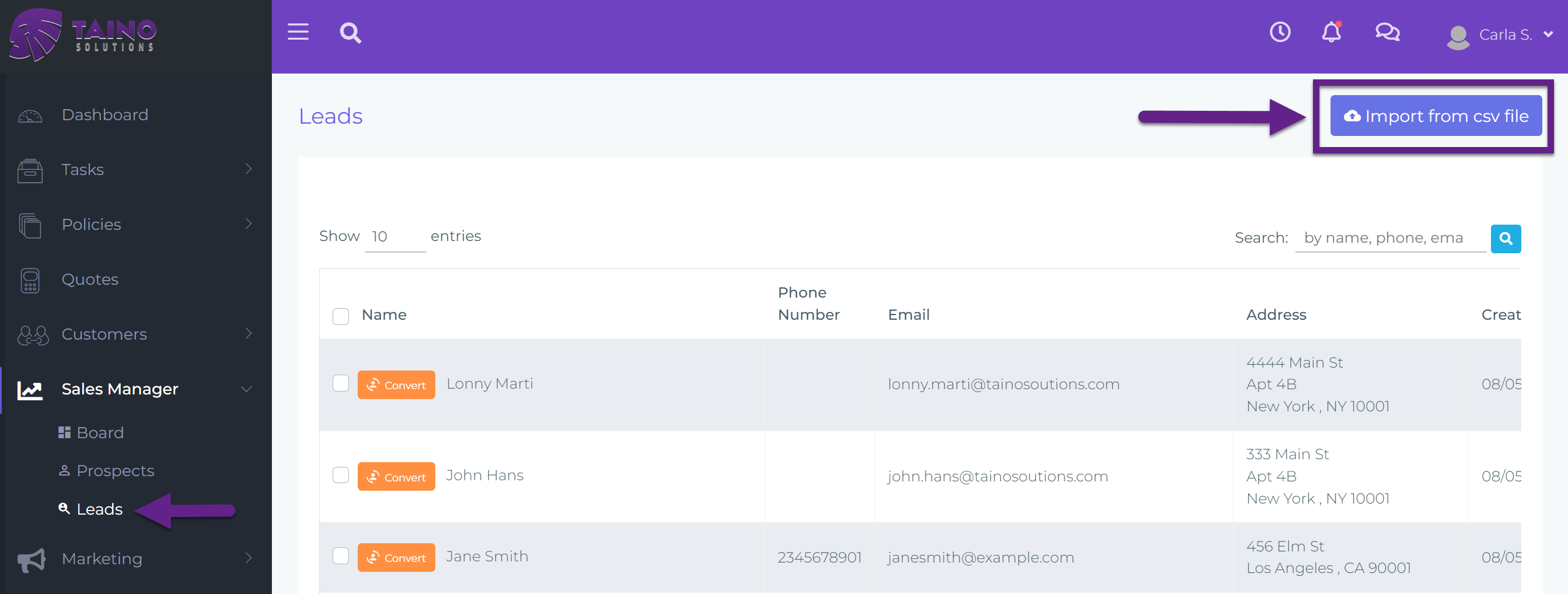Sort by the Email column header

pos(908,315)
